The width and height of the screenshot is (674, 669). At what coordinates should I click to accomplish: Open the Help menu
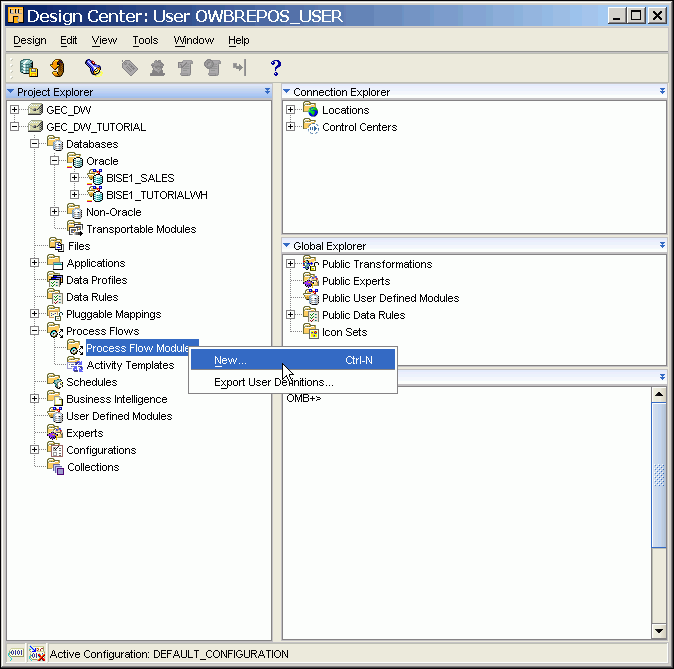pyautogui.click(x=239, y=40)
